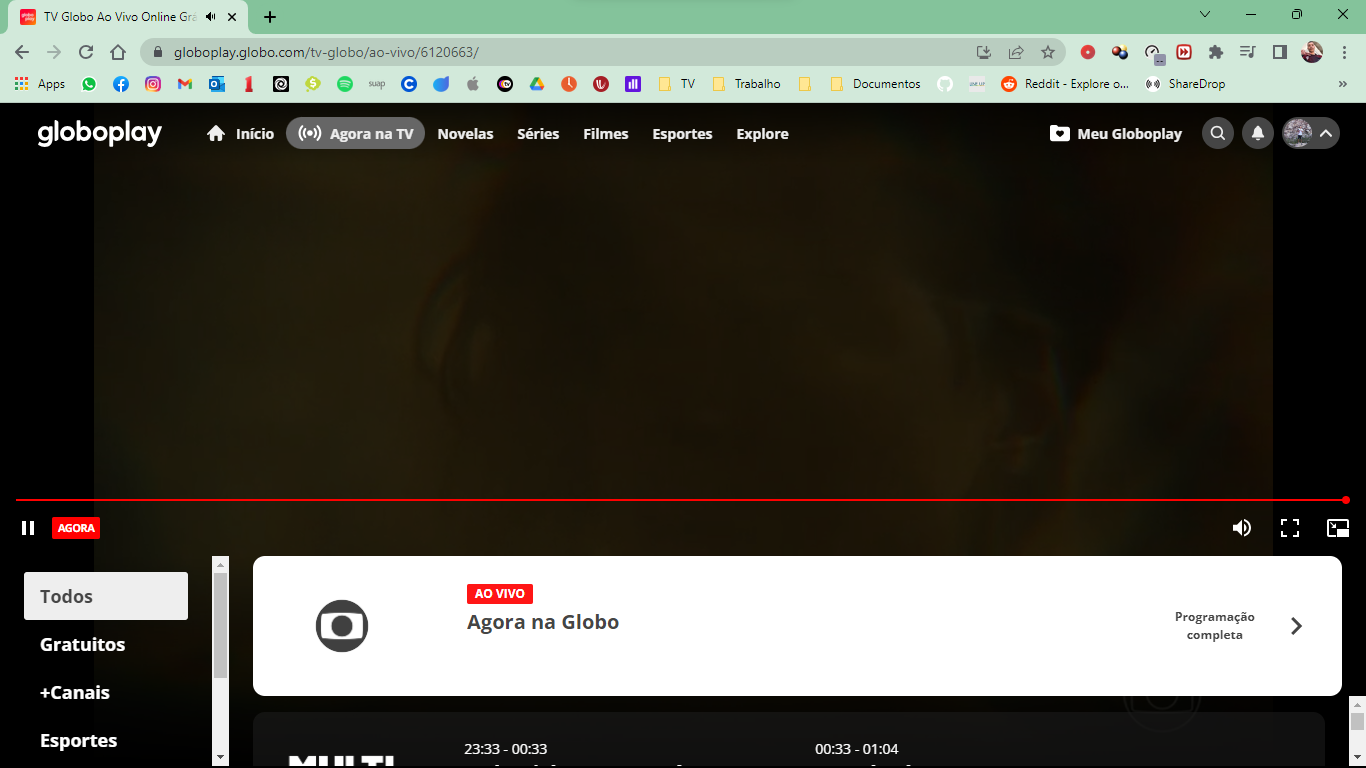Open the notifications bell

tap(1258, 133)
